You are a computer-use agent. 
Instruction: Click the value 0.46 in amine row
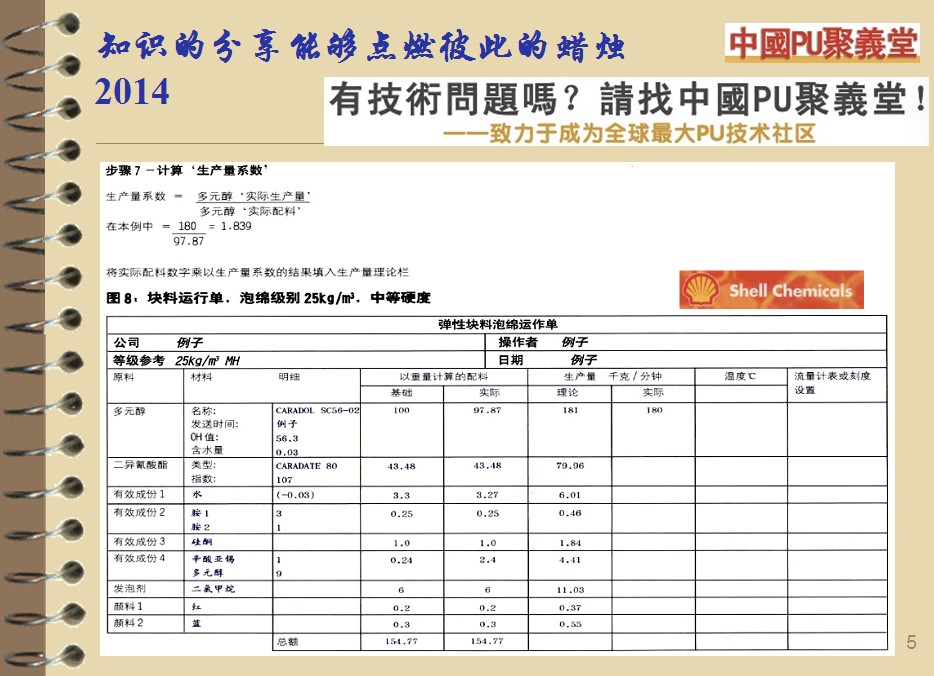[x=570, y=513]
